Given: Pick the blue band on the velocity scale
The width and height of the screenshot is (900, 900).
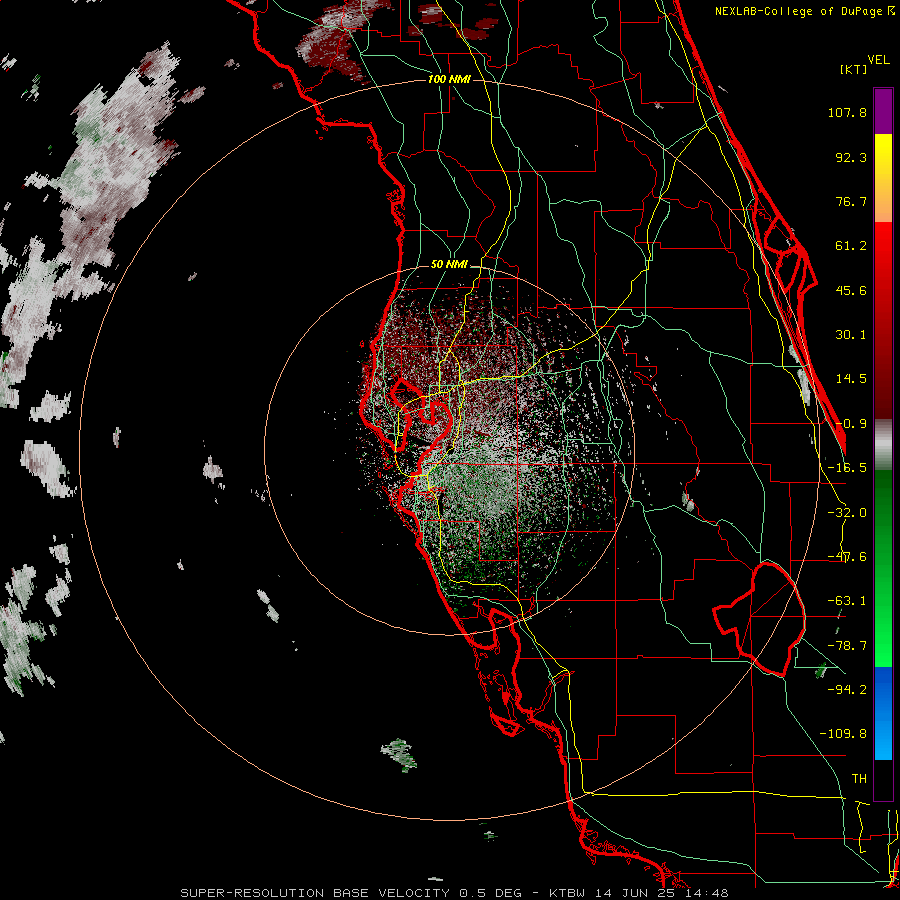Looking at the screenshot, I should point(883,713).
